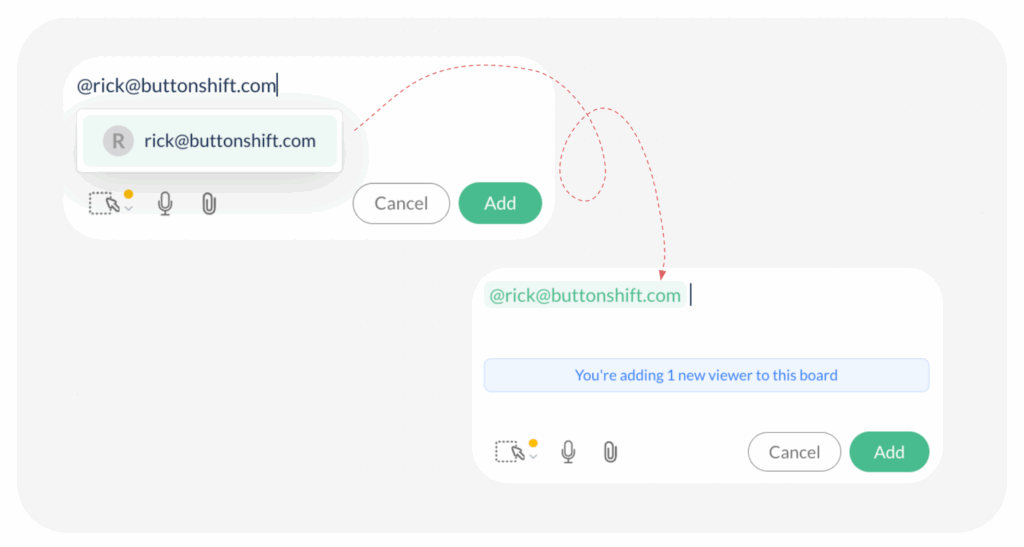The image size is (1024, 547).
Task: Click the paperclip attachment icon in the upper comment box
Action: tap(209, 204)
